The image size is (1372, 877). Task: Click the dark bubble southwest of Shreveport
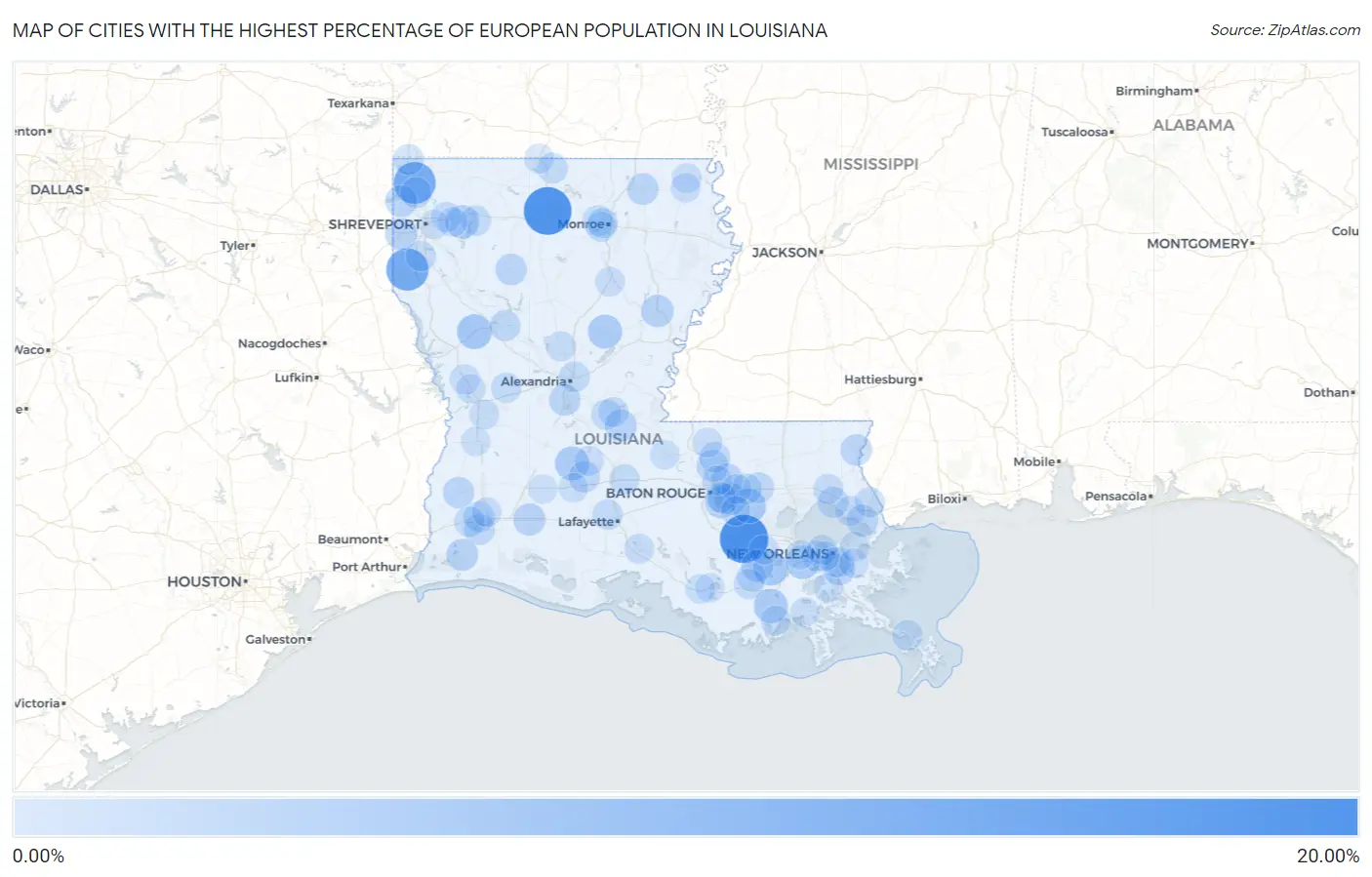(x=408, y=269)
